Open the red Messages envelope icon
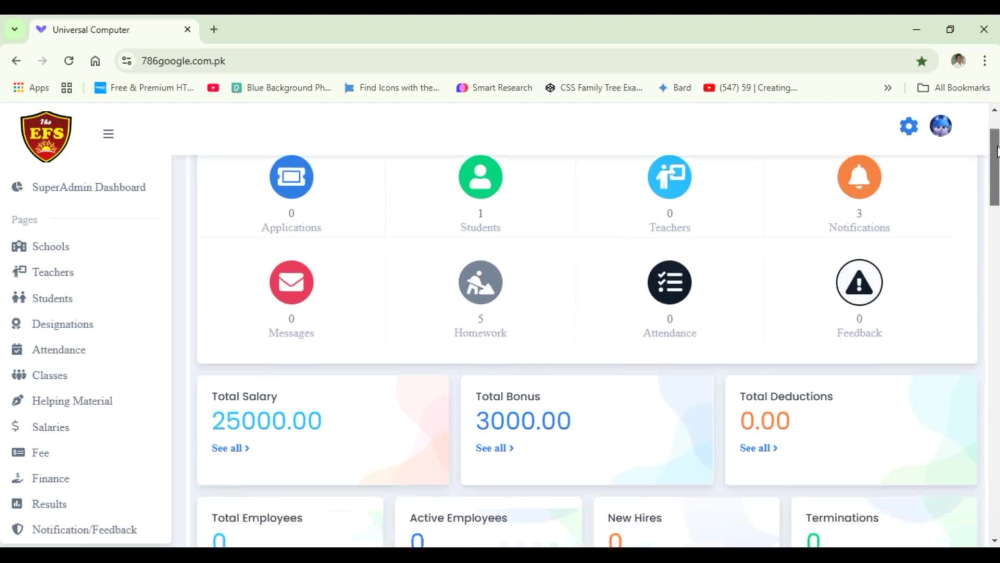The image size is (1000, 563). click(291, 282)
